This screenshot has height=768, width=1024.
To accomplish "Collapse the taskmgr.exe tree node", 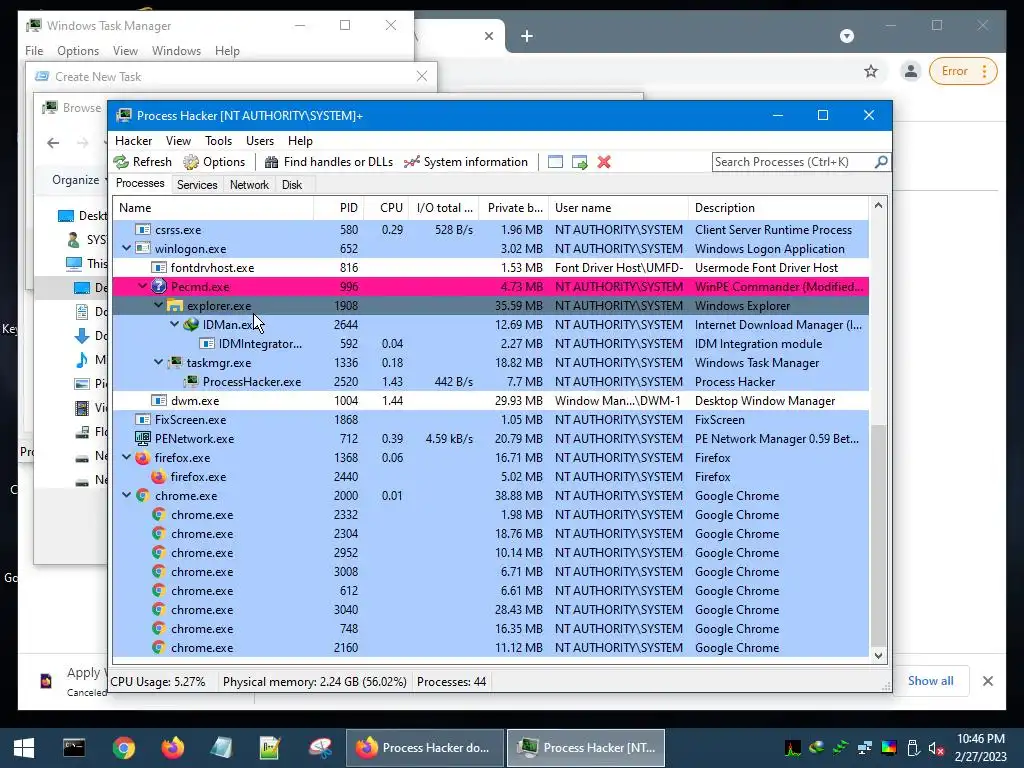I will click(x=159, y=362).
